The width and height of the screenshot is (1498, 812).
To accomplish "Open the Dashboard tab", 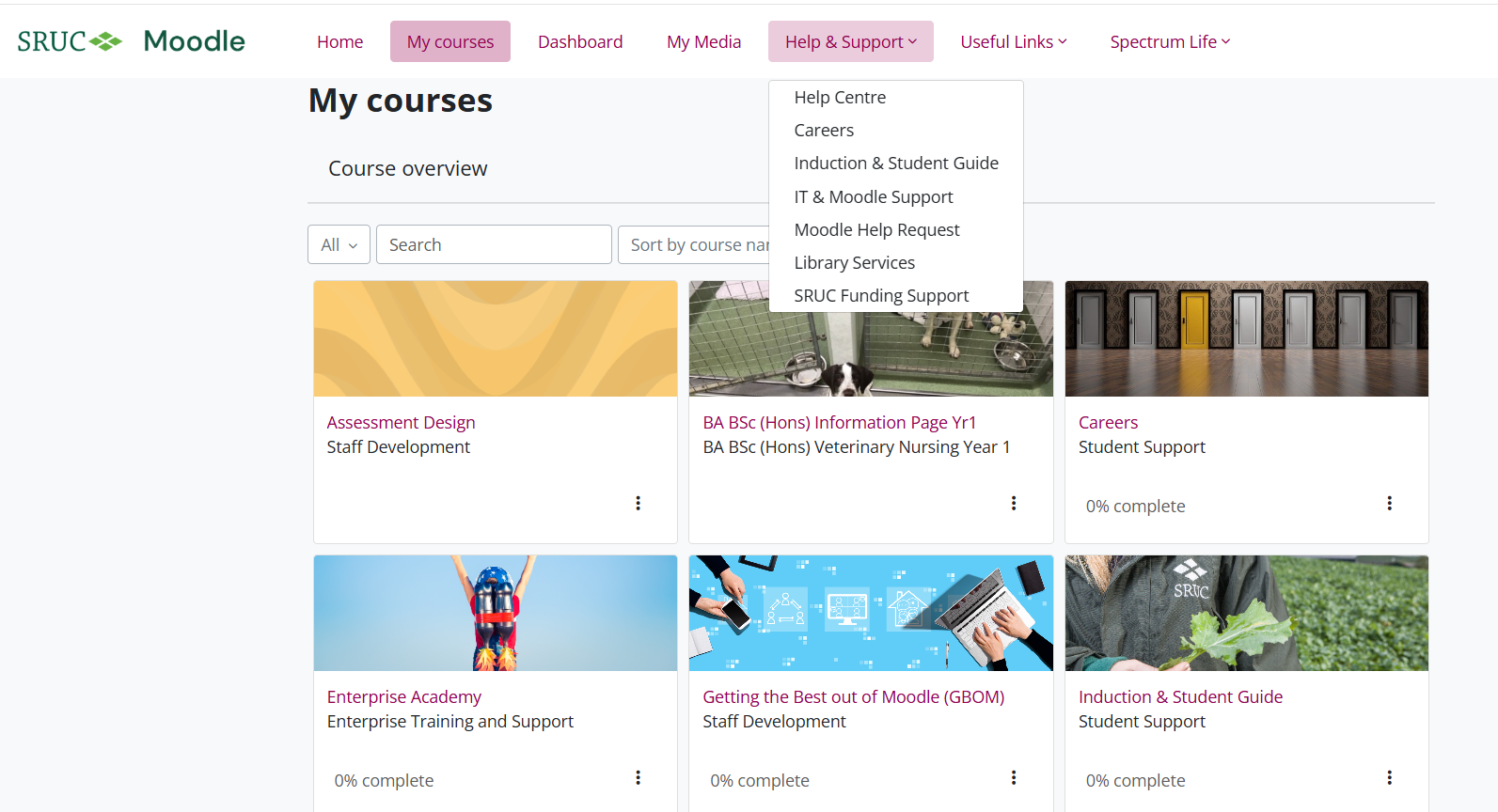I will [580, 41].
